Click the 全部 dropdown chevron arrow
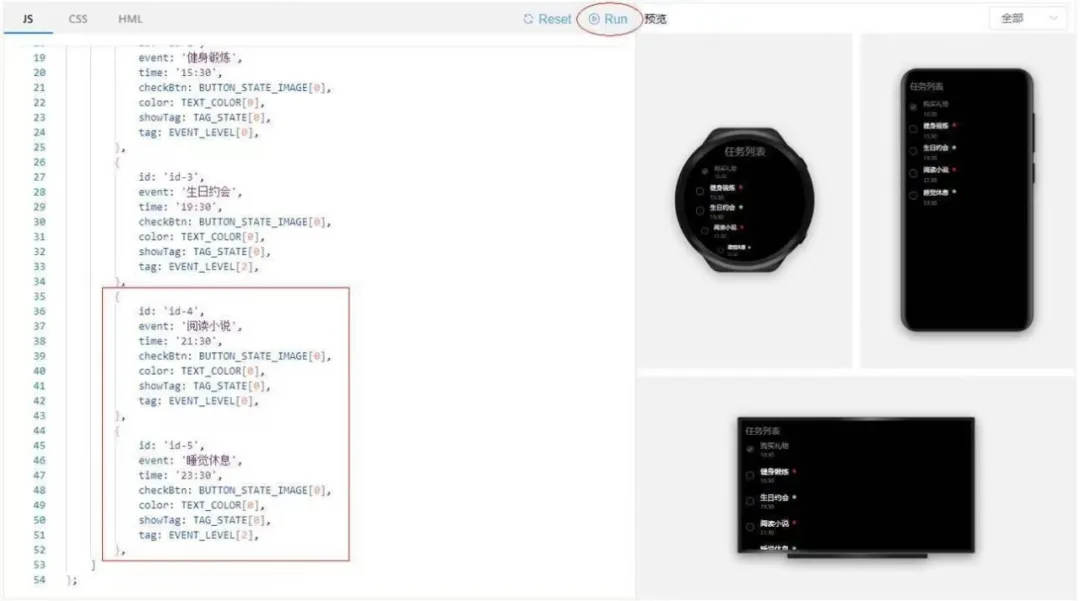Screen dimensions: 1080x601 (x=1053, y=19)
